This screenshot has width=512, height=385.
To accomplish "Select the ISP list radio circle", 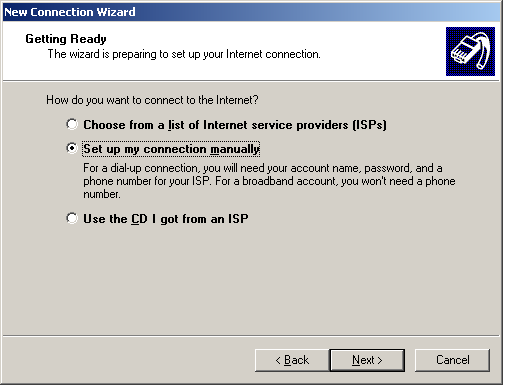I will click(x=72, y=124).
